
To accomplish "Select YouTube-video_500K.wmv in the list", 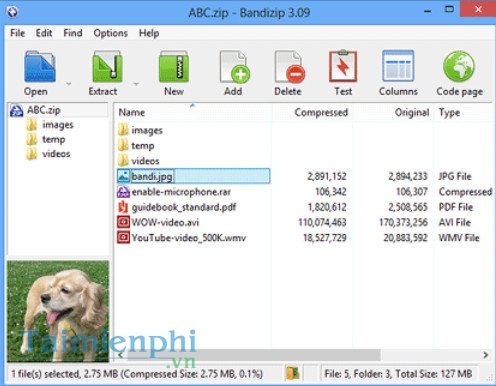I will click(189, 238).
